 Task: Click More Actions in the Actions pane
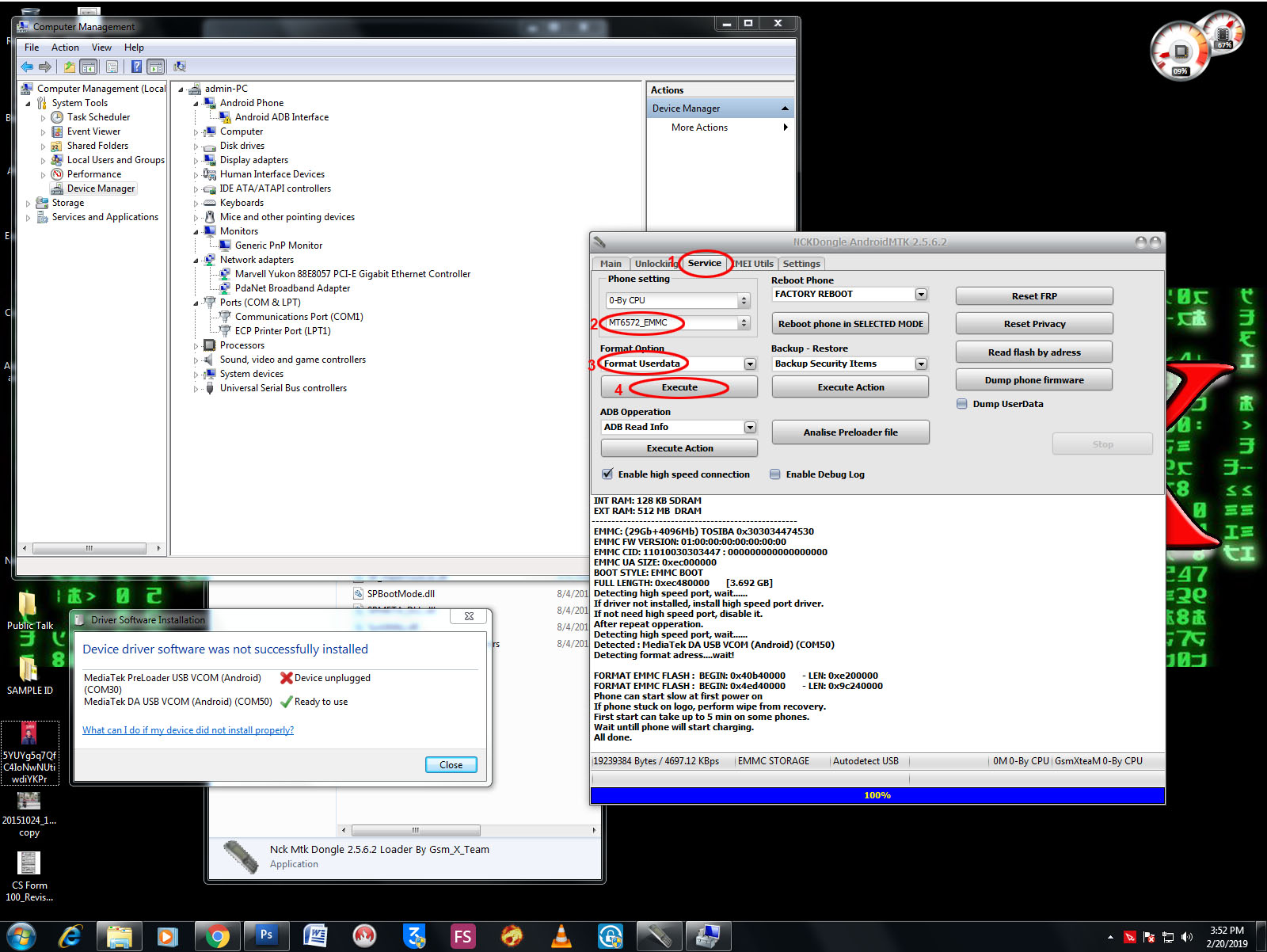tap(699, 128)
